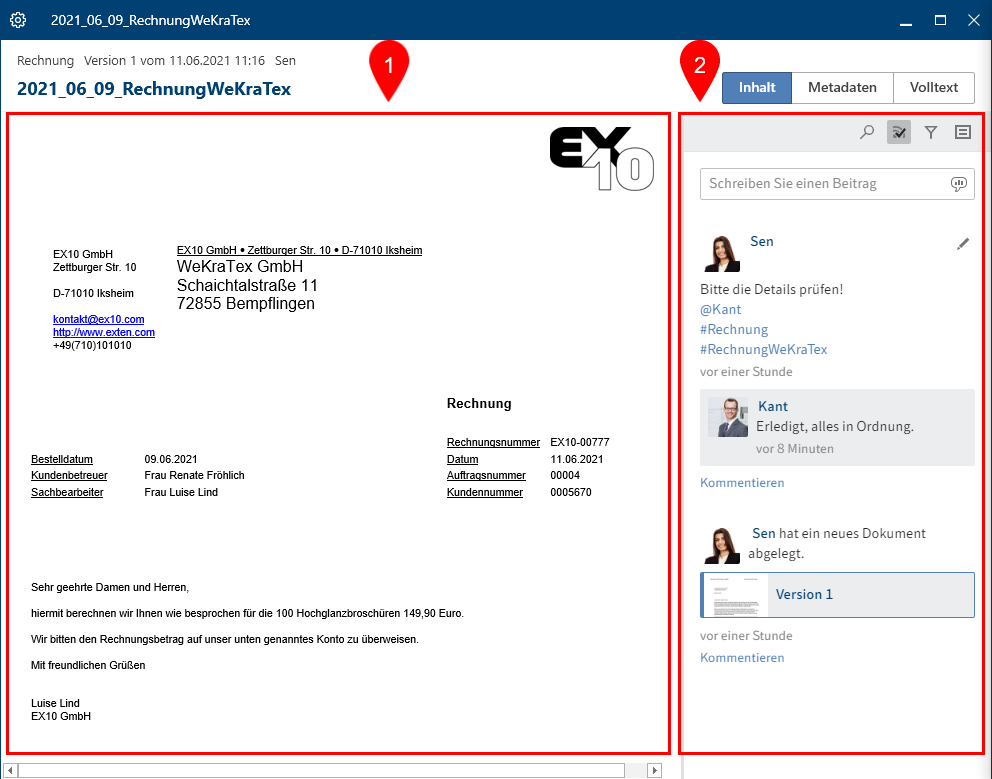Click Kant's profile picture in reply
The image size is (992, 779).
(728, 417)
